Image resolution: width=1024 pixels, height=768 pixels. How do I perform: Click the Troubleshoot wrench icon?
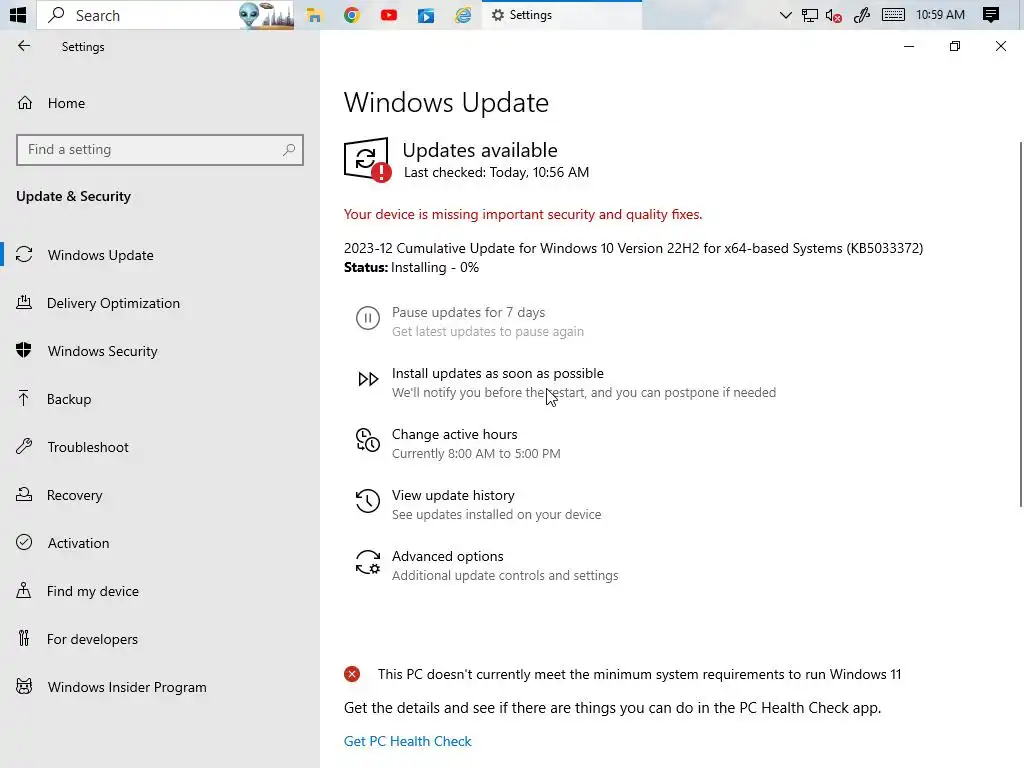coord(24,447)
